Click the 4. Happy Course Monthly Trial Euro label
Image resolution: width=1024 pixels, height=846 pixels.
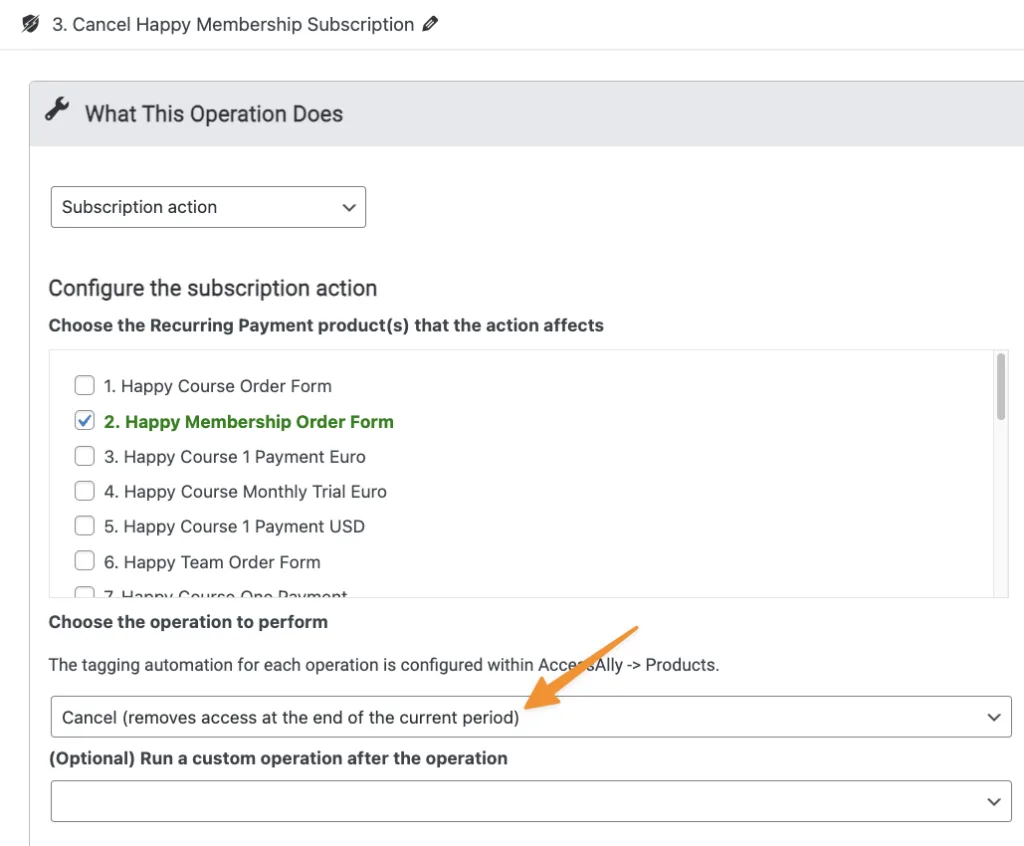coord(245,492)
